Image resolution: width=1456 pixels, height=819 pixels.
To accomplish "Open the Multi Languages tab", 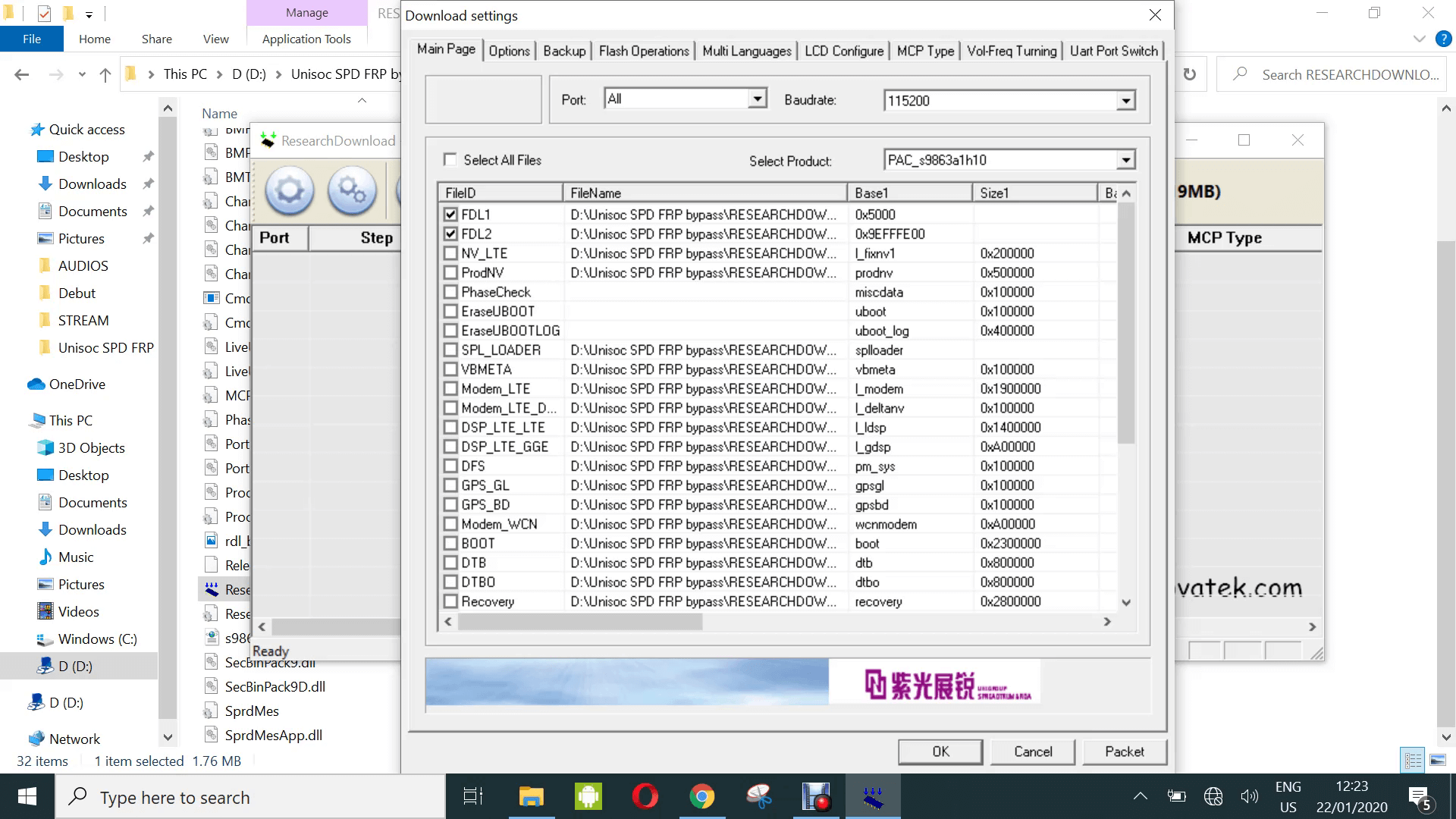I will [745, 51].
